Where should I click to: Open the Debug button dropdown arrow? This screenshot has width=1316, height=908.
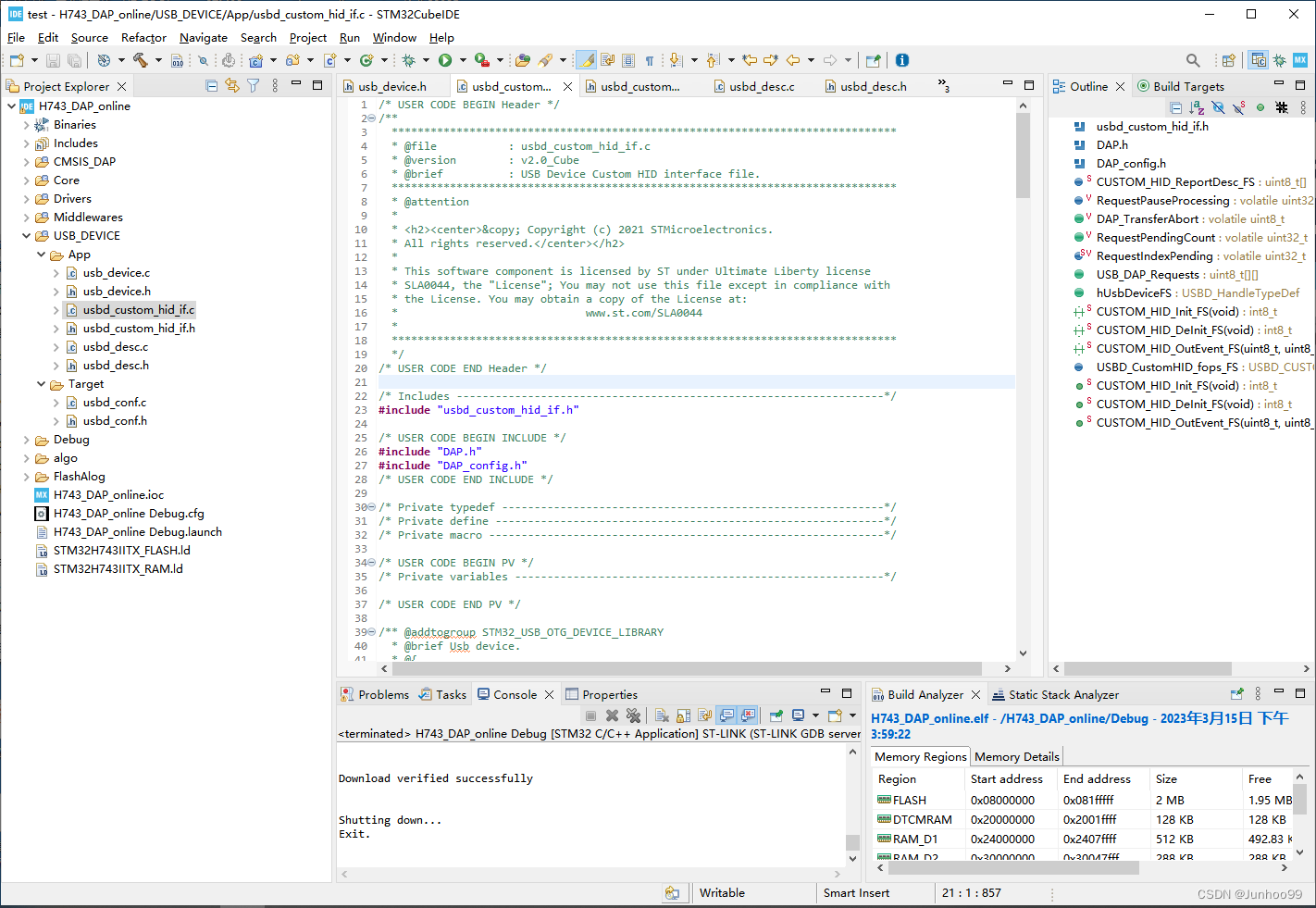(426, 60)
